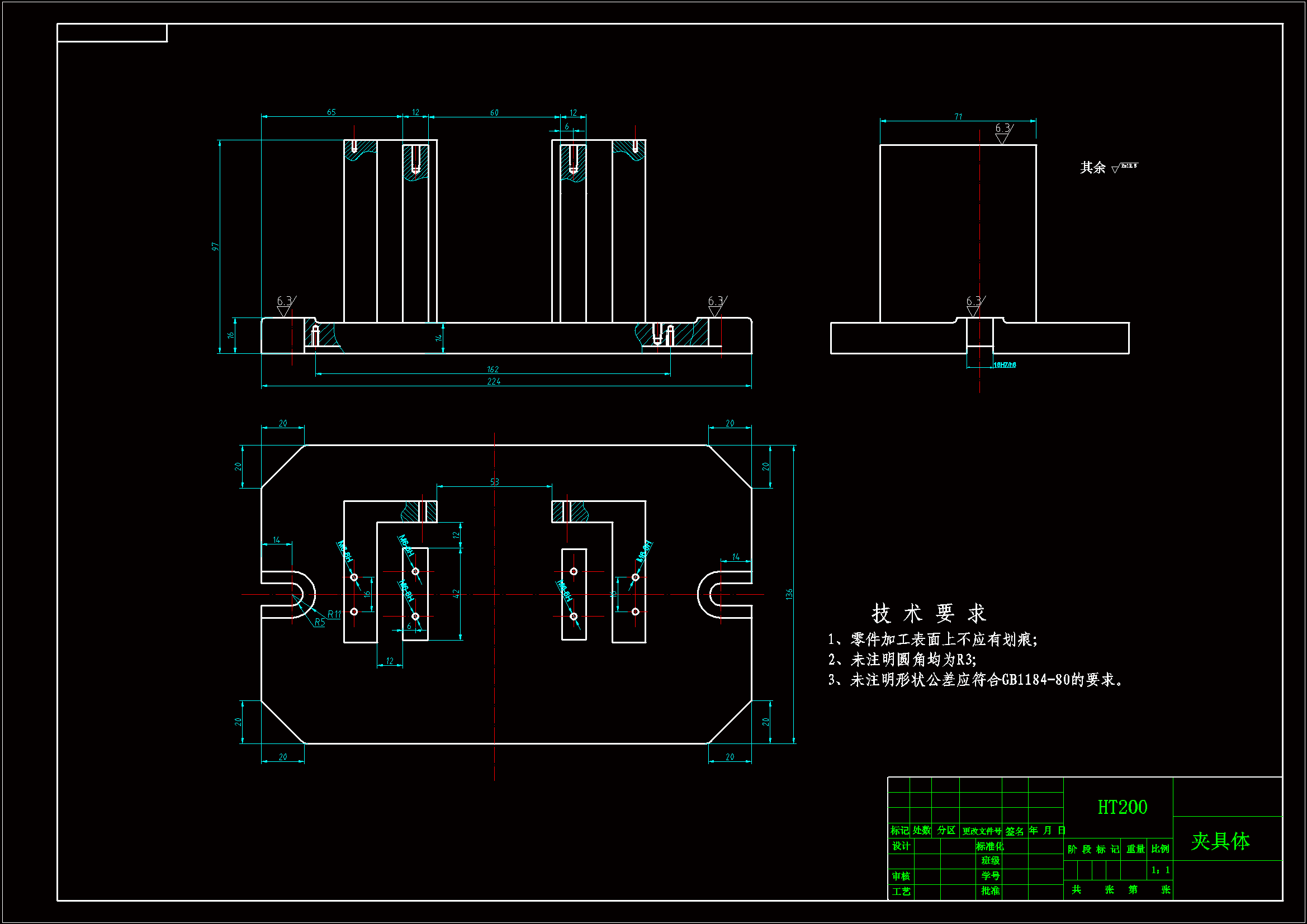Select the 53 dimension in plan view
This screenshot has height=924, width=1307.
494,482
